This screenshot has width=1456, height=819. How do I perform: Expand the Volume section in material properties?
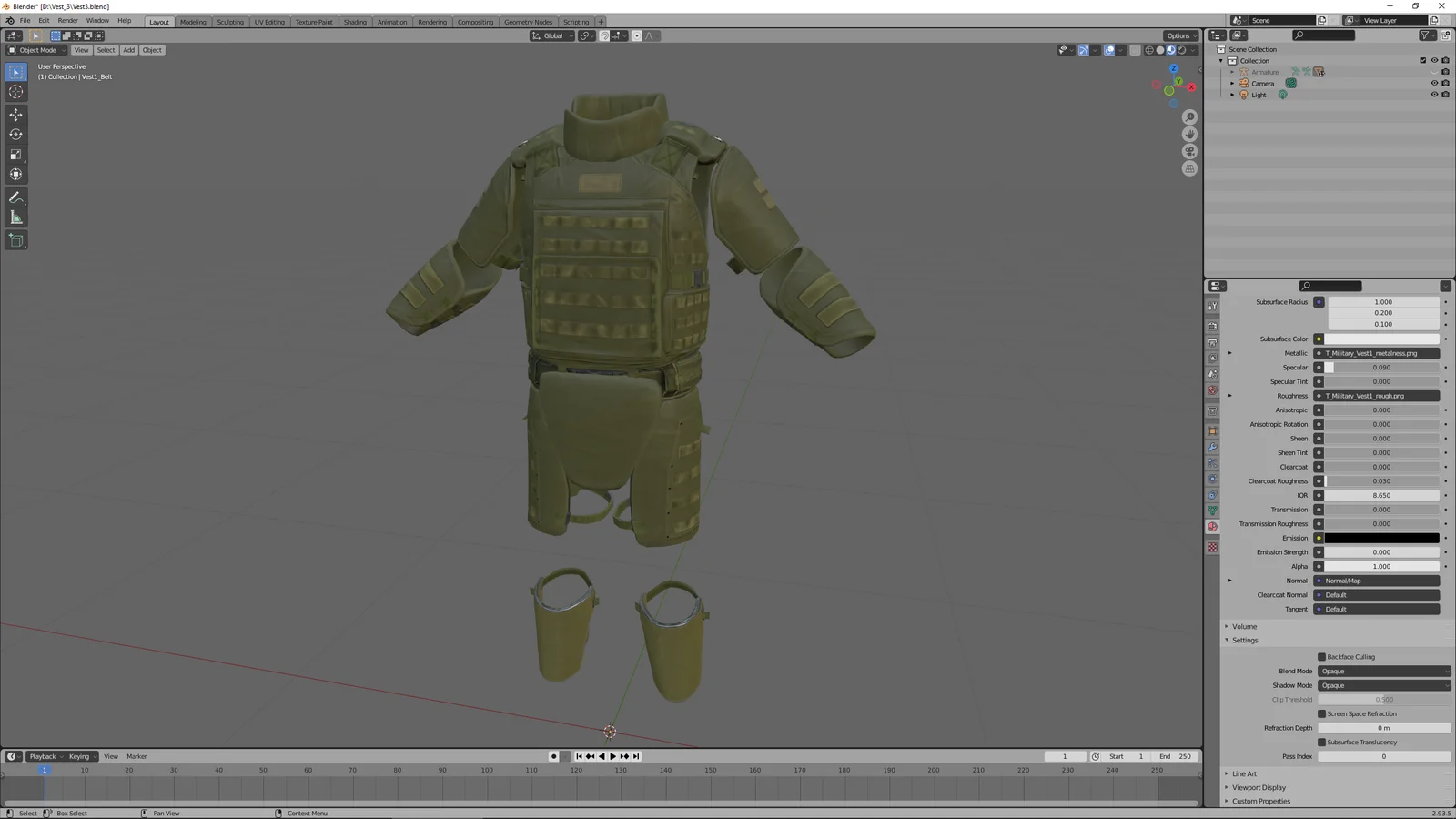pos(1244,626)
